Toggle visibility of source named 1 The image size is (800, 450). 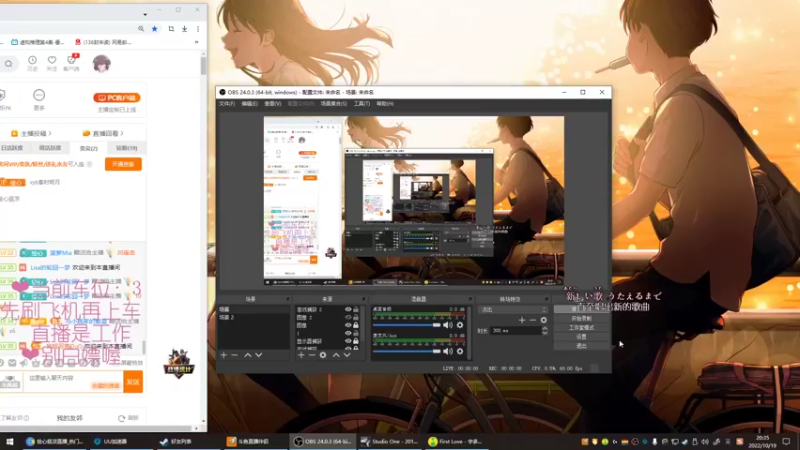coord(348,333)
